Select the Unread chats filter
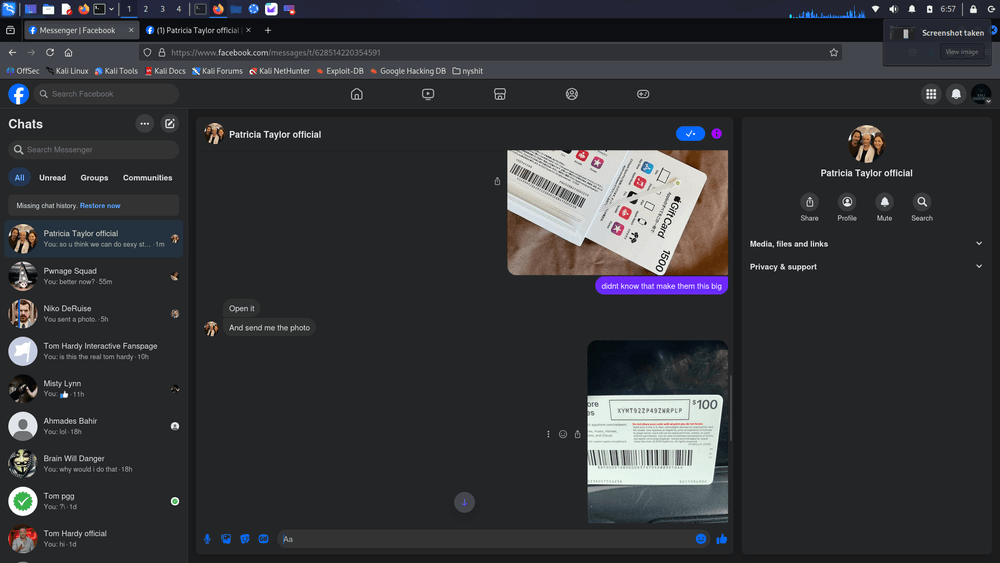Screen dimensions: 1000x563 coord(52,177)
